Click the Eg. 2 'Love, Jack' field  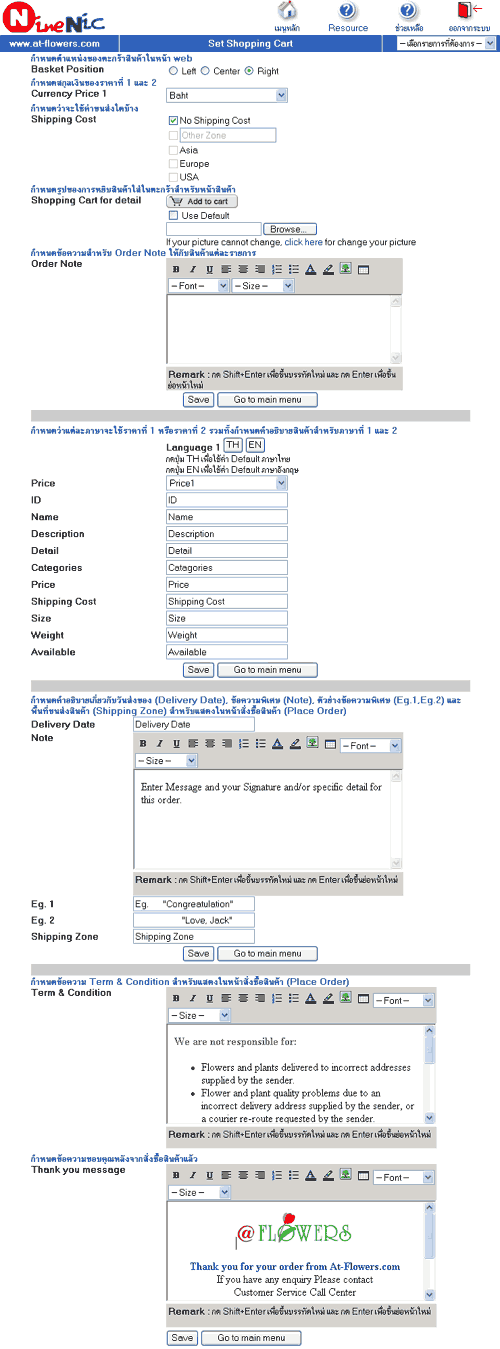pos(194,919)
